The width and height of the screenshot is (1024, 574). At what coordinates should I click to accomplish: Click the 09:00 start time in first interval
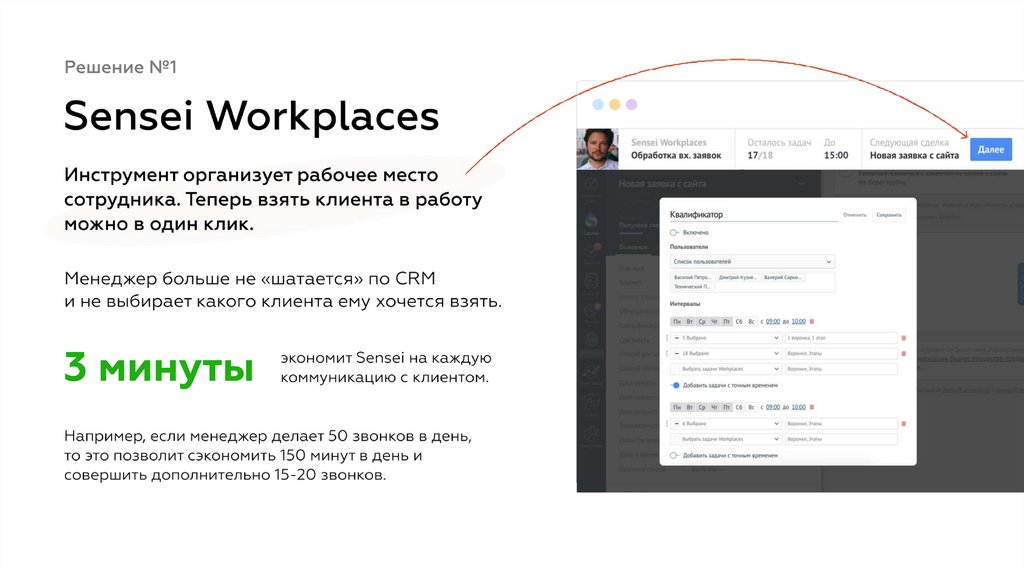coord(773,321)
